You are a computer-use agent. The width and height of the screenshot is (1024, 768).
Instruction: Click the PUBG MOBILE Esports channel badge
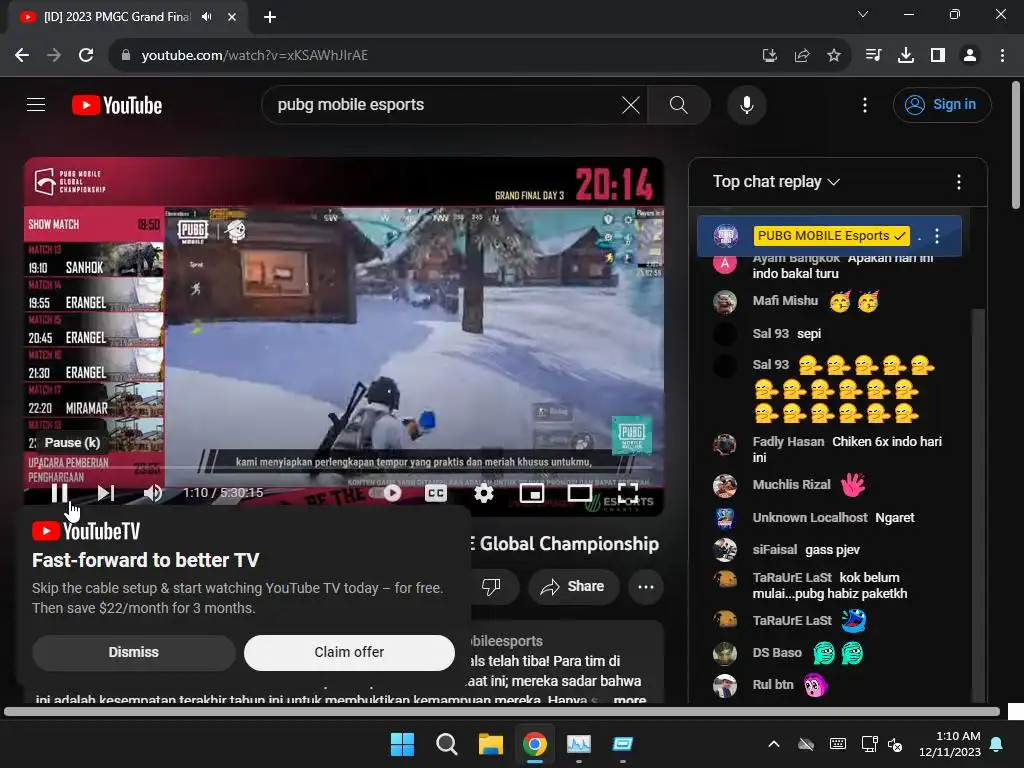click(831, 236)
